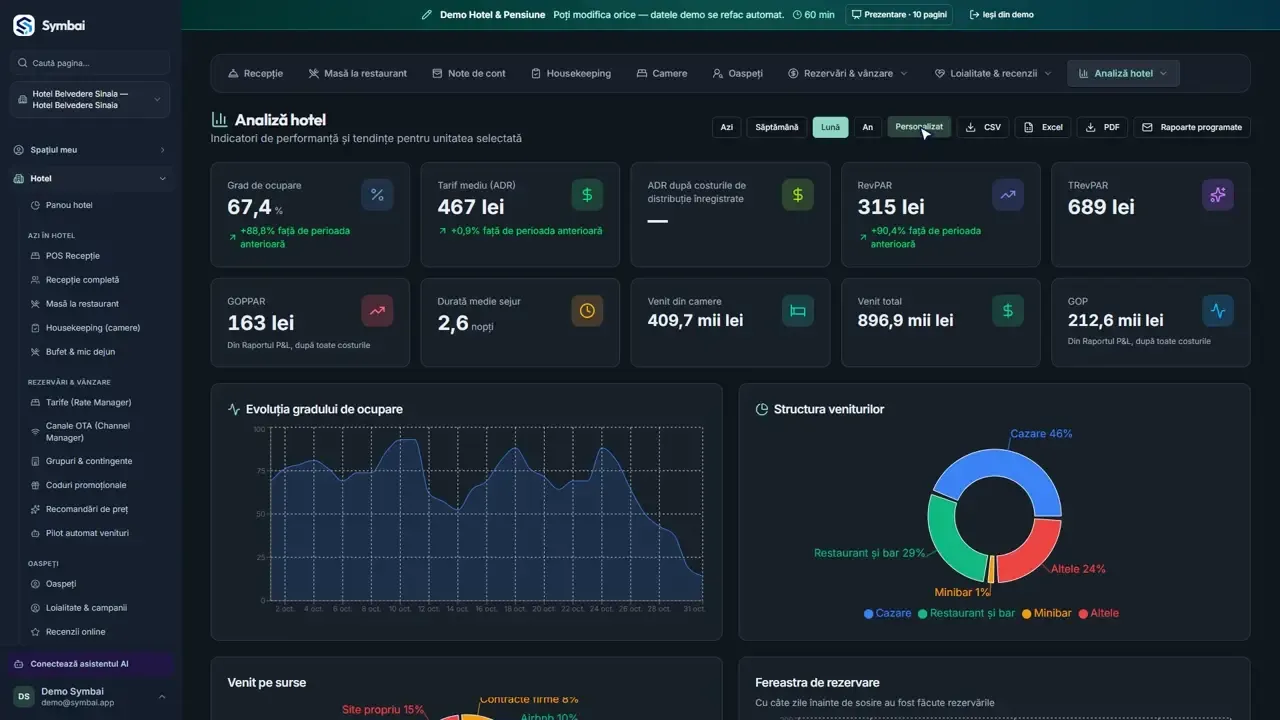Click the Symbai logo icon
Screen dimensions: 1280x720
(24, 25)
